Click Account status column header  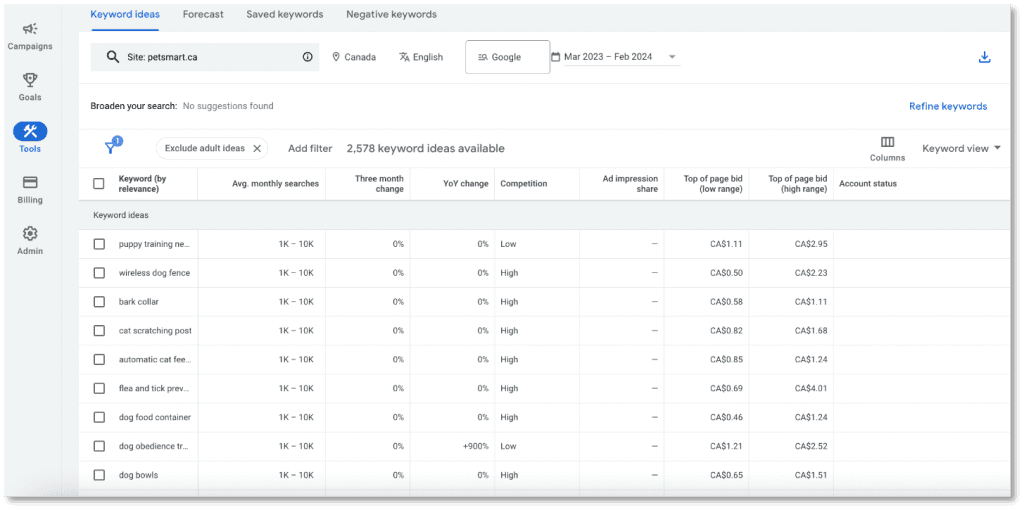[868, 183]
